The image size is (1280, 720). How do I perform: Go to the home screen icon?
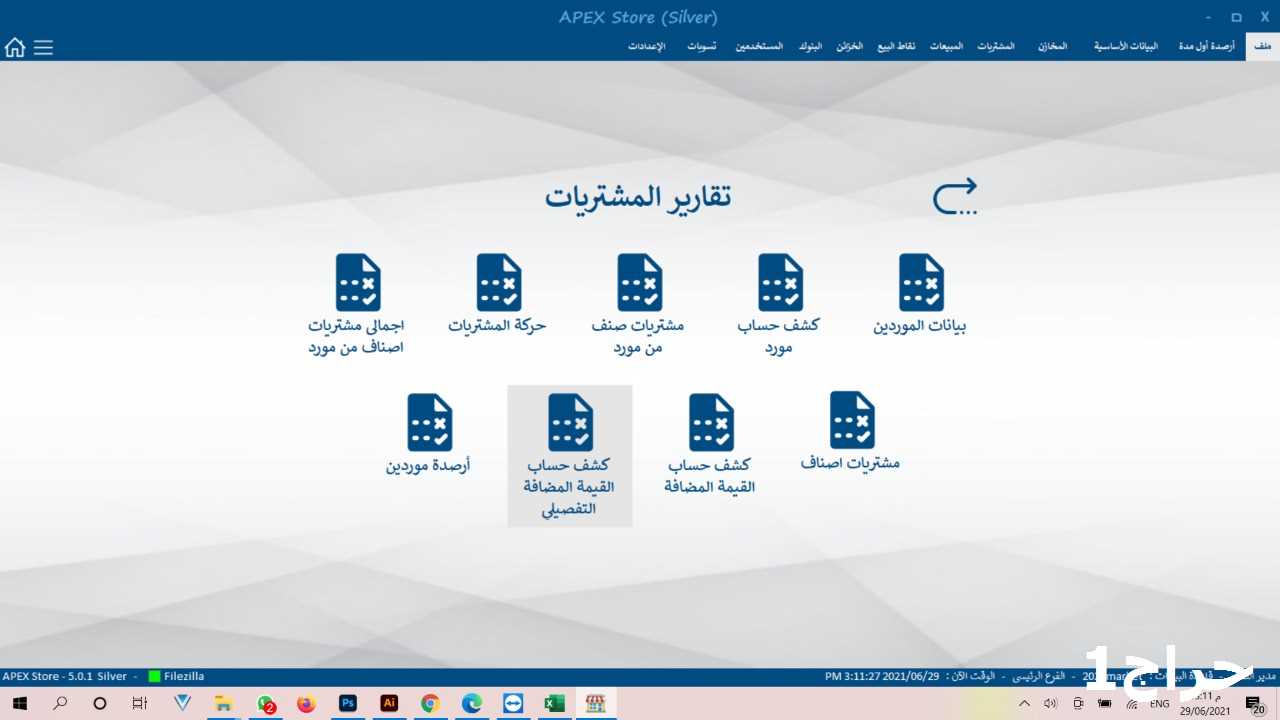point(15,47)
